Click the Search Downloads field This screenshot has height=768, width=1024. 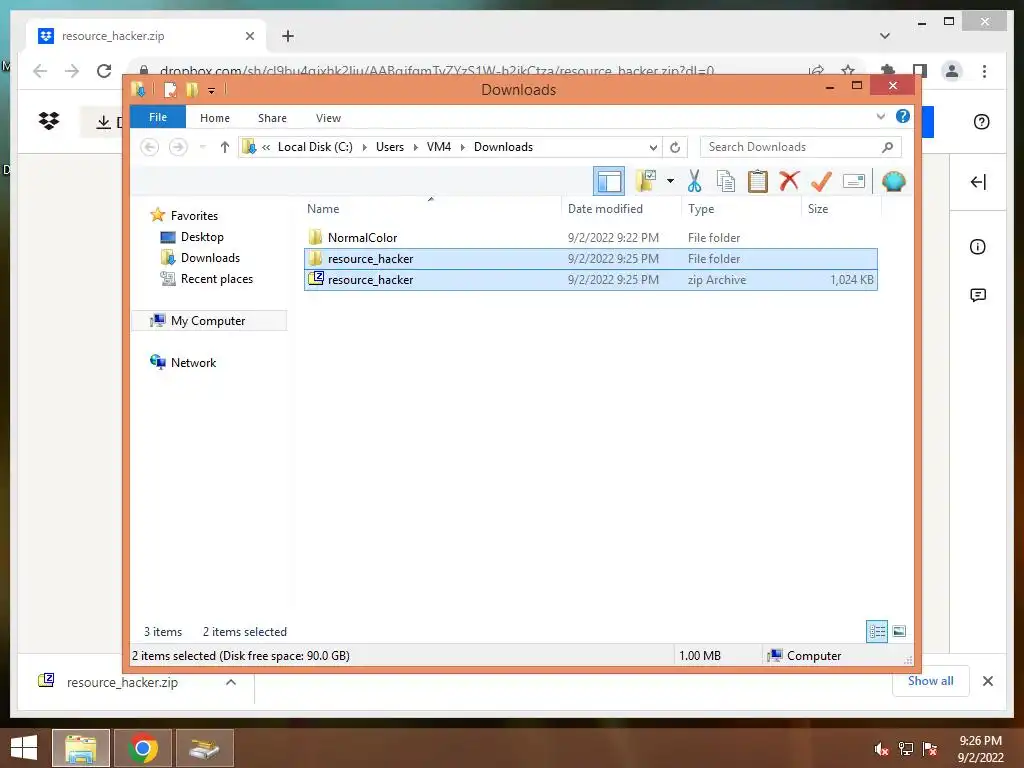[x=801, y=147]
